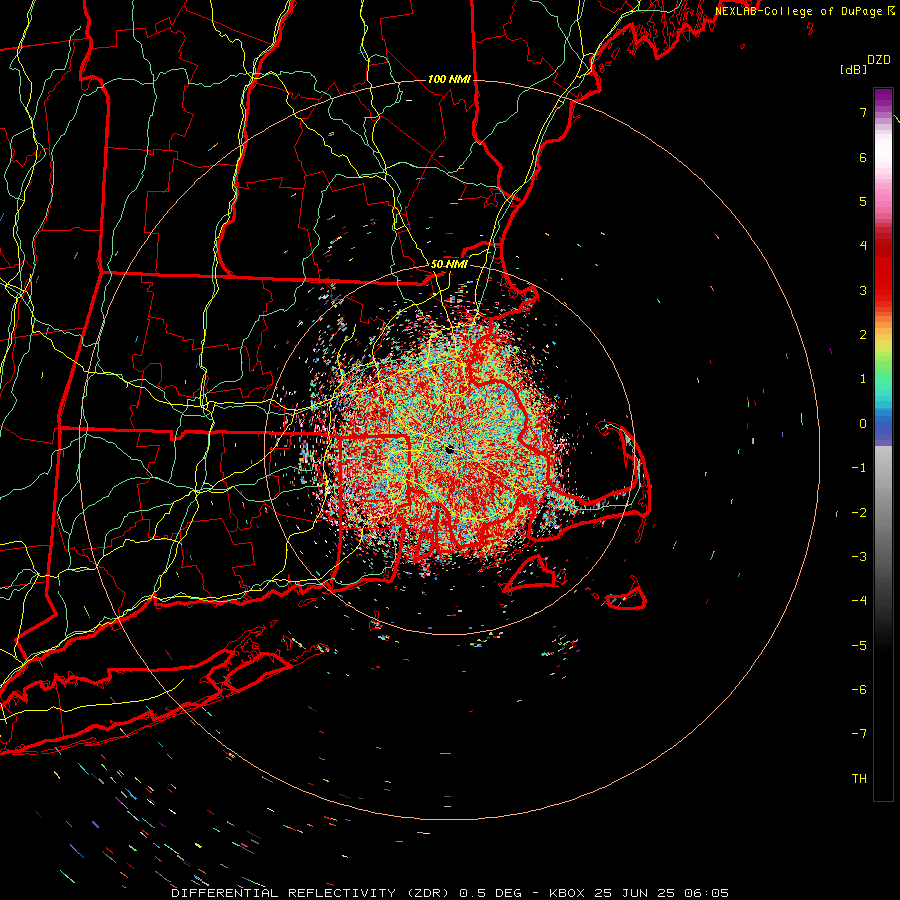900x900 pixels.
Task: Click the 1 value on the color scale
Action: point(863,379)
